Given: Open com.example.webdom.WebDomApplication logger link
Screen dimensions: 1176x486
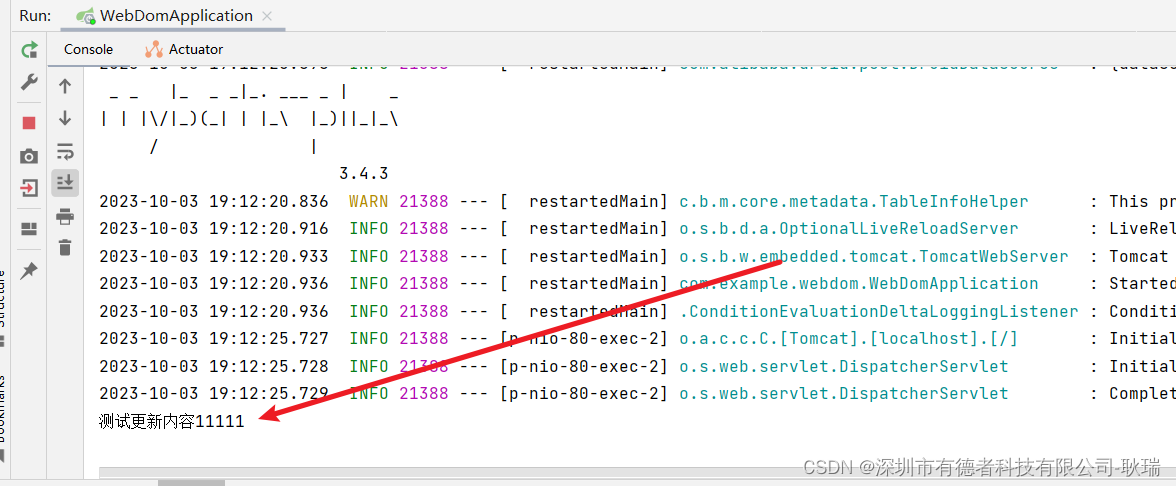Looking at the screenshot, I should pyautogui.click(x=859, y=284).
